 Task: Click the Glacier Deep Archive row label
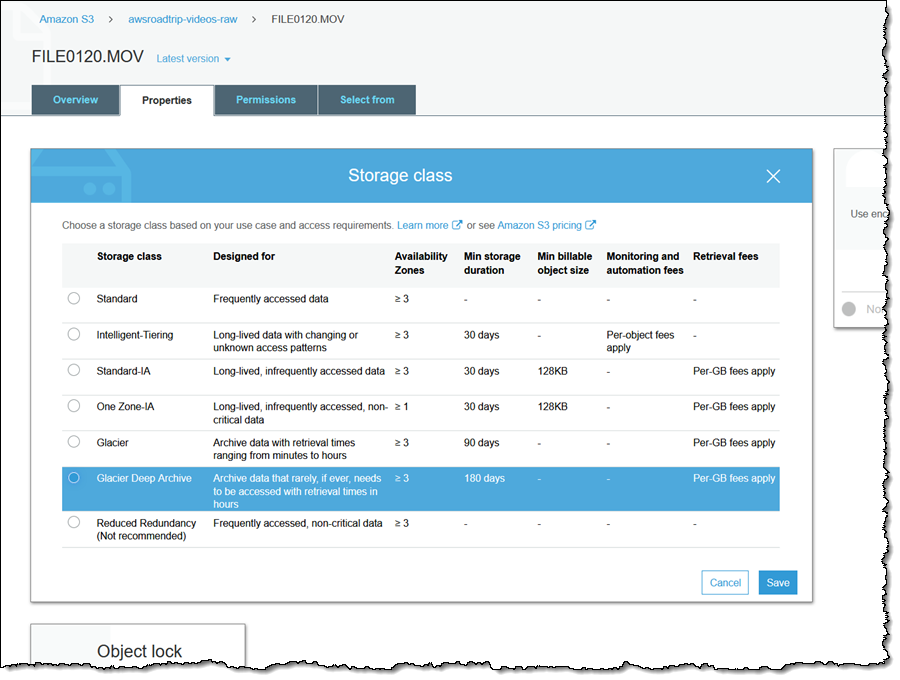(x=144, y=479)
